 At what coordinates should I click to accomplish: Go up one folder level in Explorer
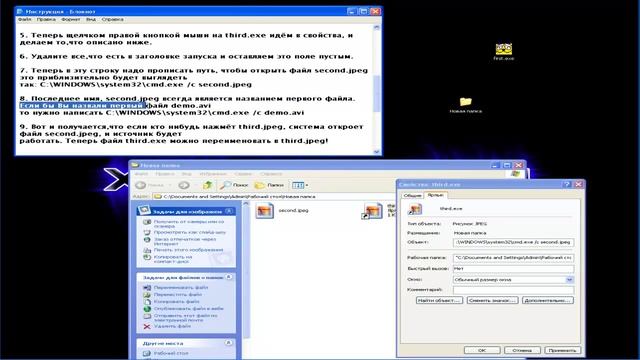point(208,185)
